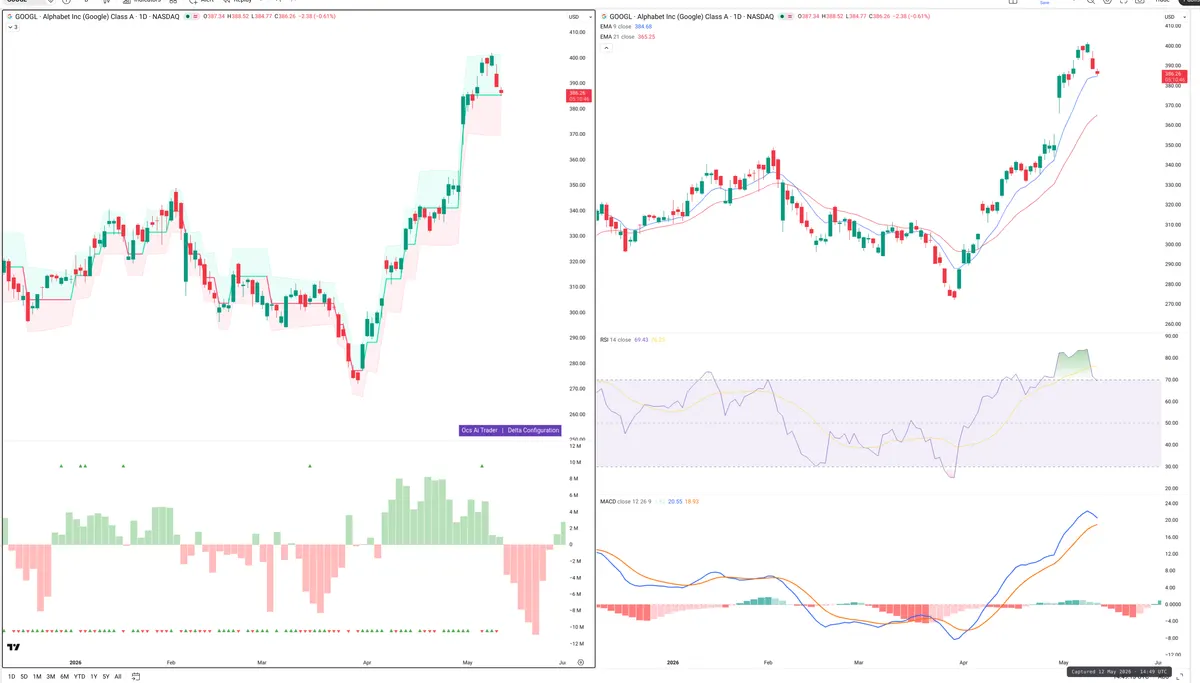Screen dimensions: 1200x683
Task: Click the left chart GOOGL symbol title
Action: click(96, 17)
